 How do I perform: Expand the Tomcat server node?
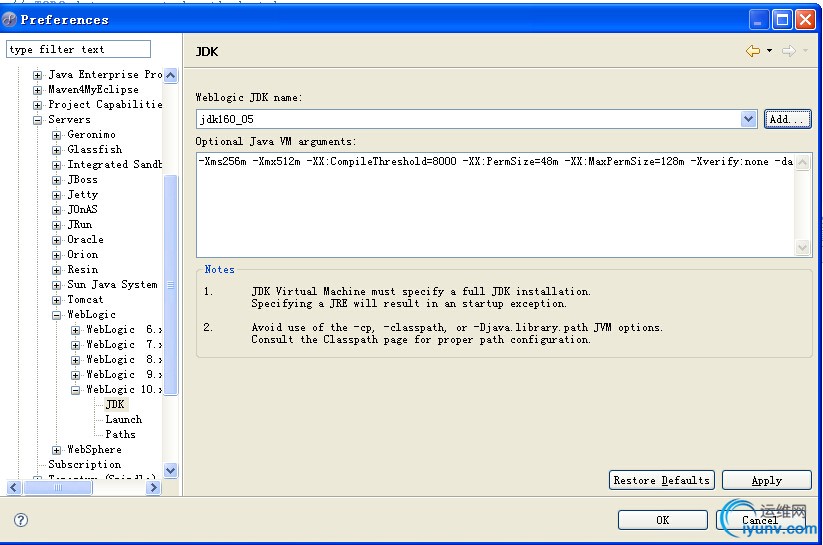pos(56,300)
